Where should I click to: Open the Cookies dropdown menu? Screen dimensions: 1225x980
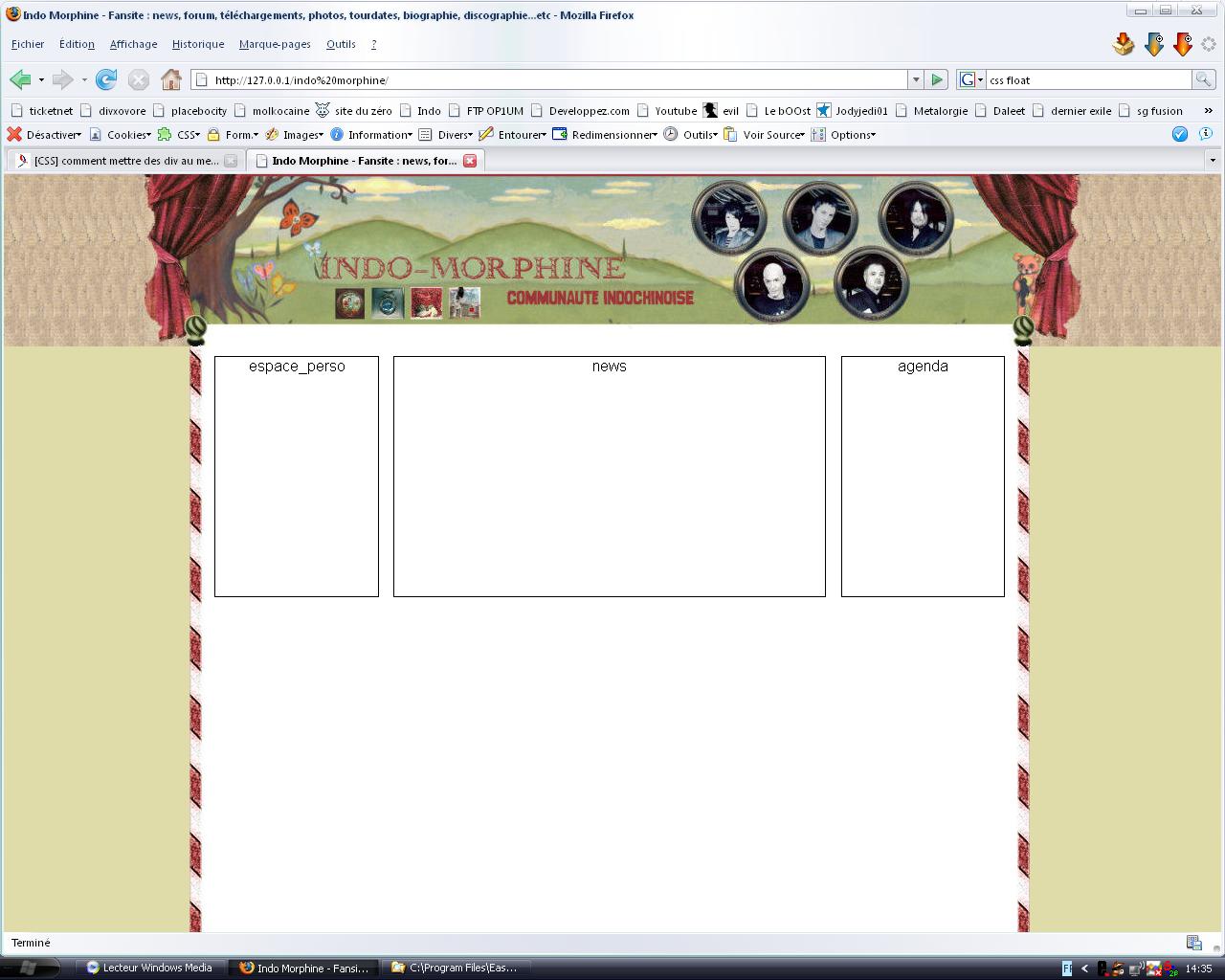tap(121, 134)
